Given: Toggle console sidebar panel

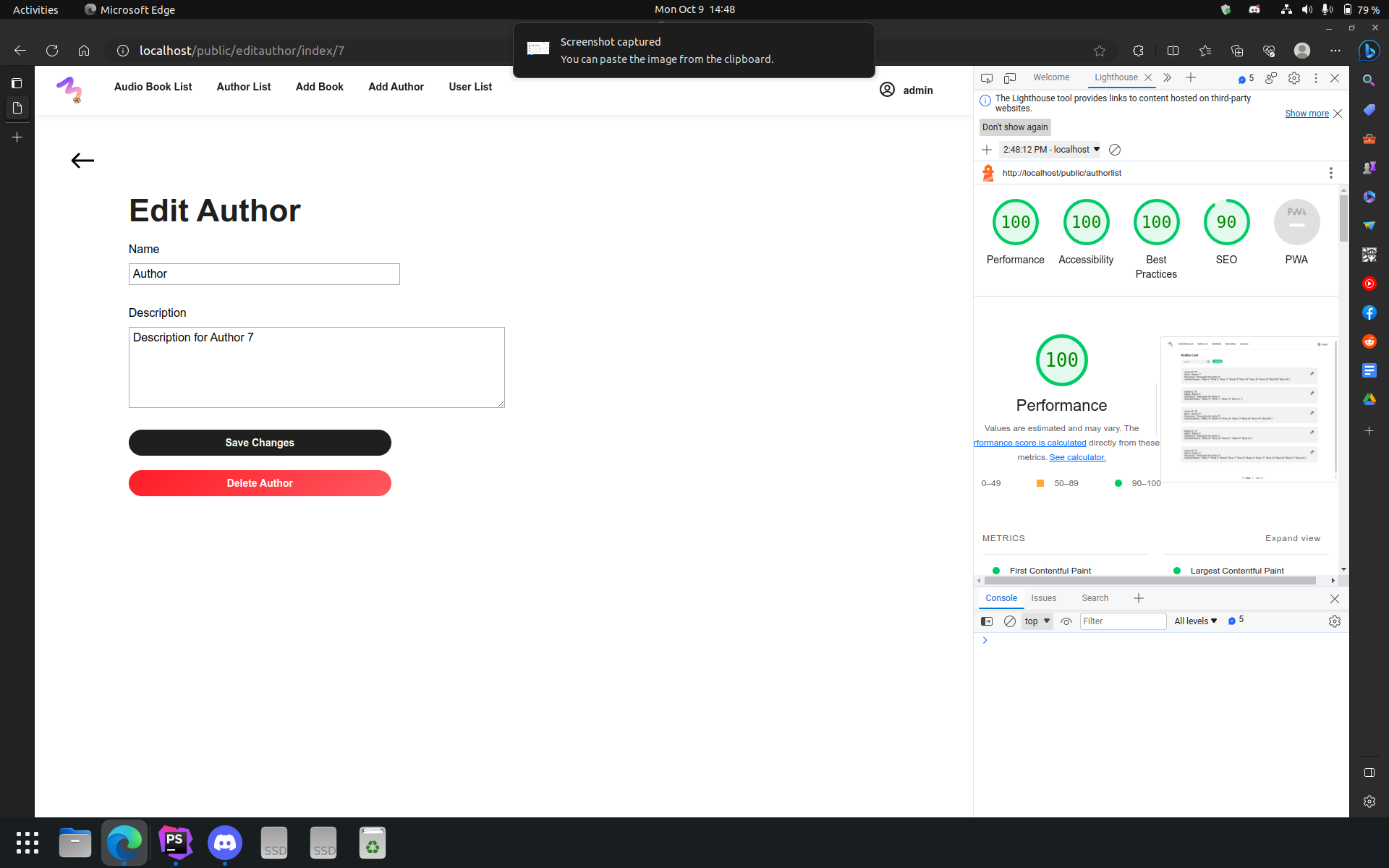Looking at the screenshot, I should pyautogui.click(x=987, y=621).
